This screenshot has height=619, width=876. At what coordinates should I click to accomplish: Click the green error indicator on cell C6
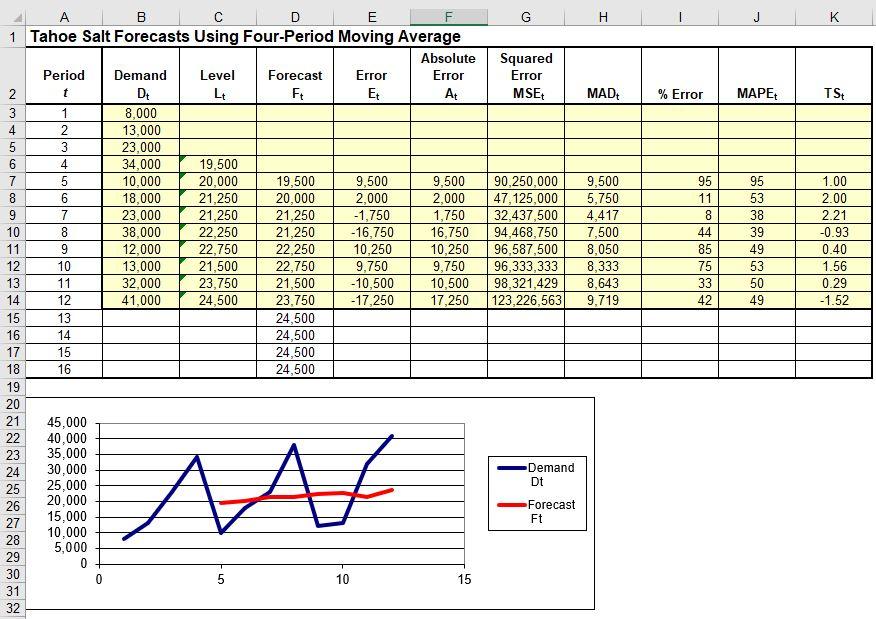coord(181,158)
